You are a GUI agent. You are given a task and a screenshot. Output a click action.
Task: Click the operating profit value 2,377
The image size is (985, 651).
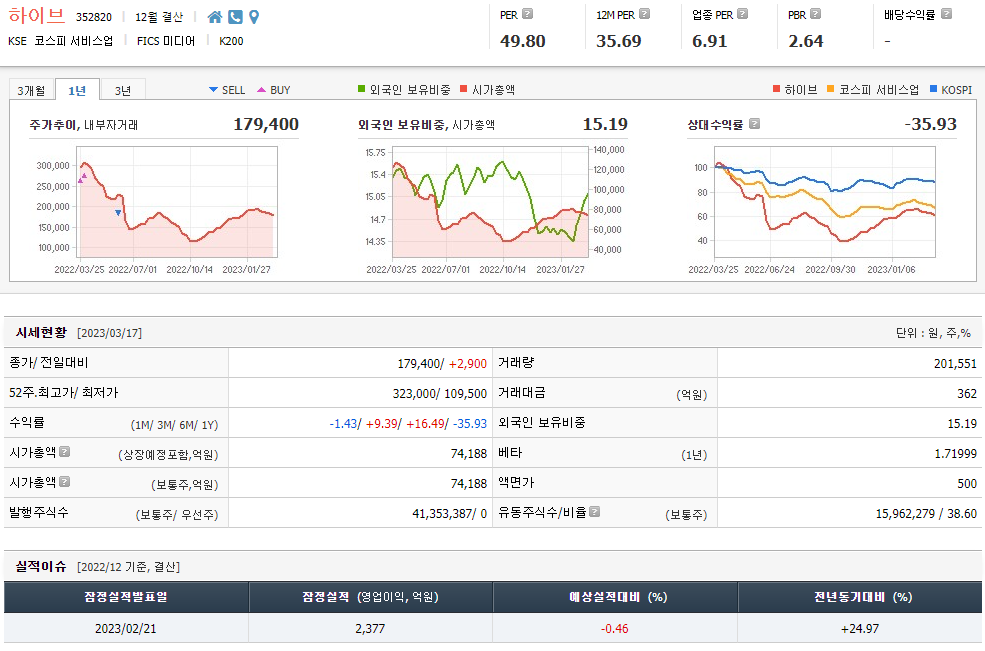[370, 628]
